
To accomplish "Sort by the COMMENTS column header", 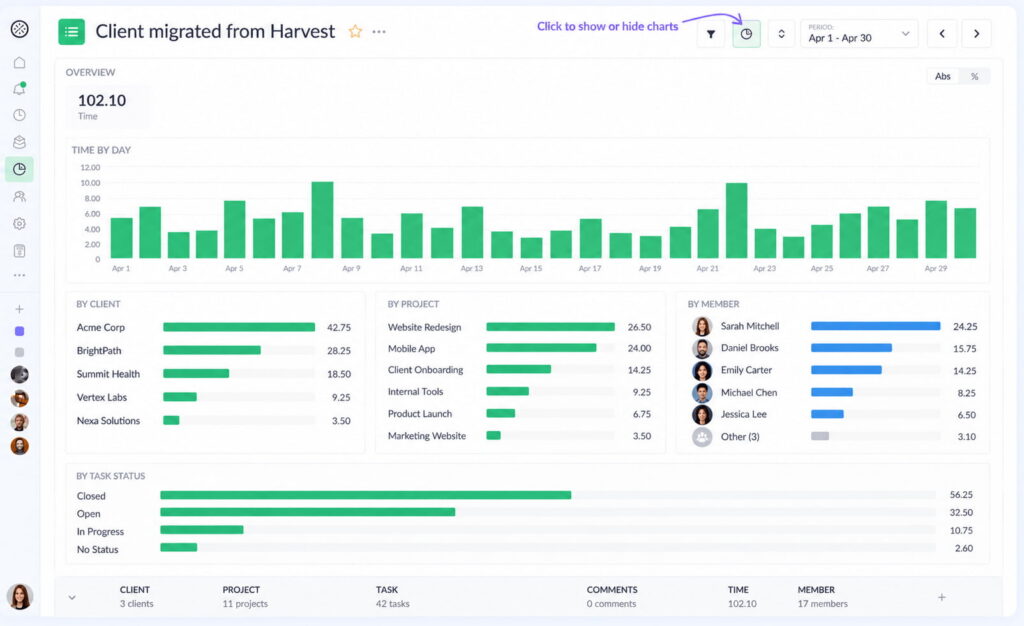I will click(x=612, y=589).
